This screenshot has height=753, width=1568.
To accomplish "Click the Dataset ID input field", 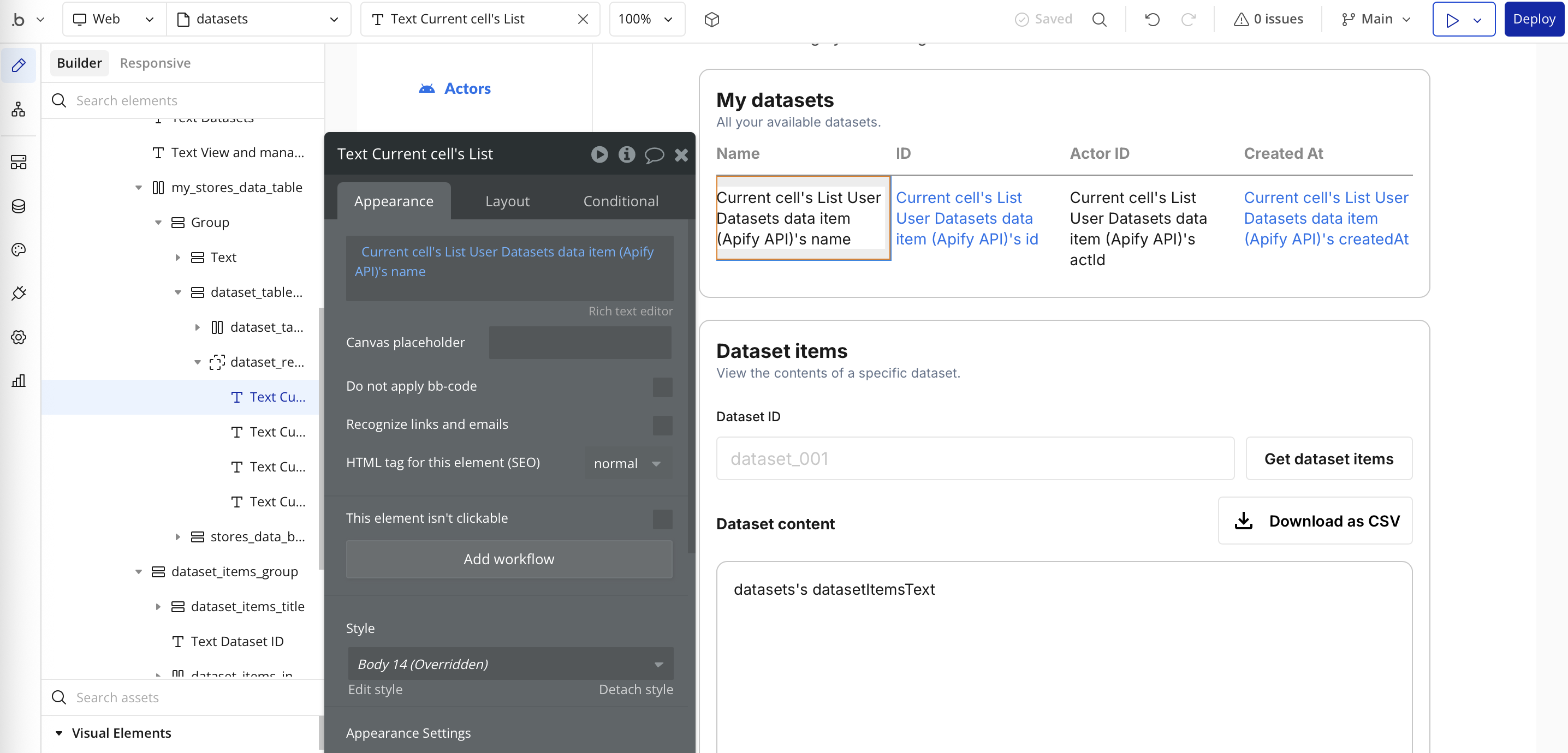I will [x=975, y=458].
